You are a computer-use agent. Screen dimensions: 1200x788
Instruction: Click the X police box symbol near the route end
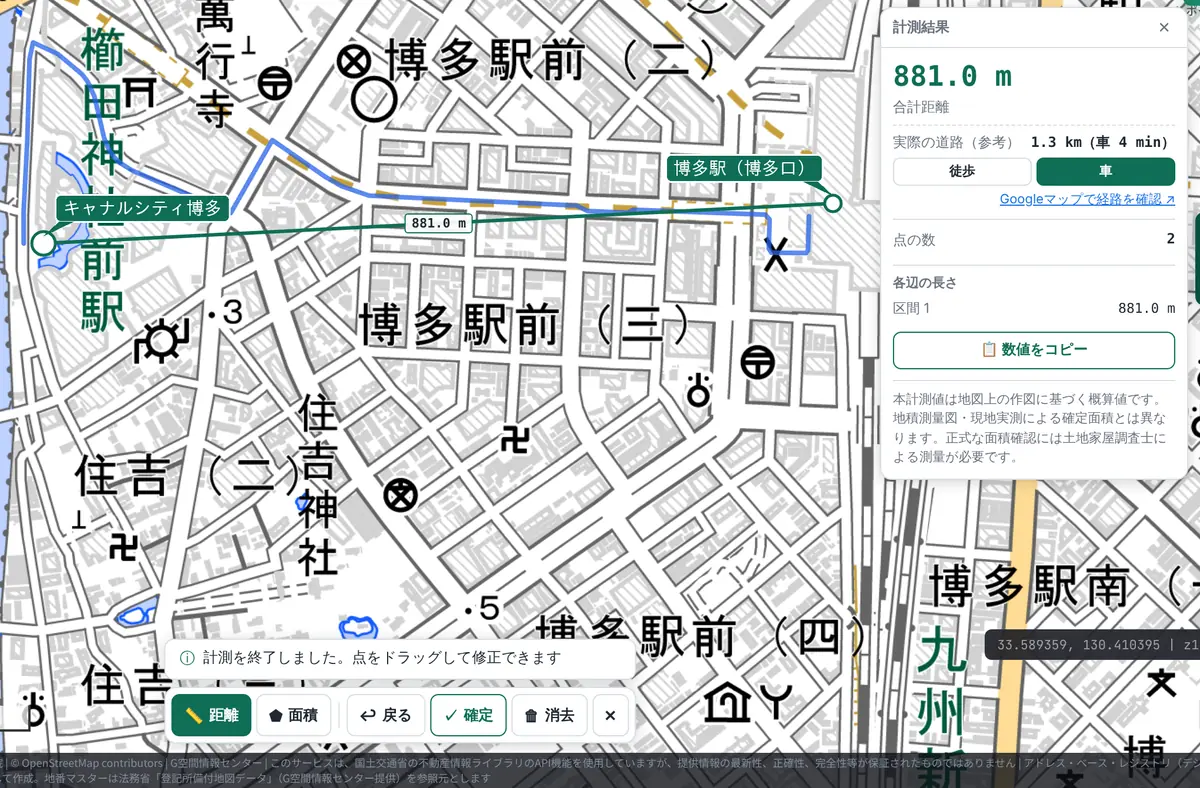[776, 255]
